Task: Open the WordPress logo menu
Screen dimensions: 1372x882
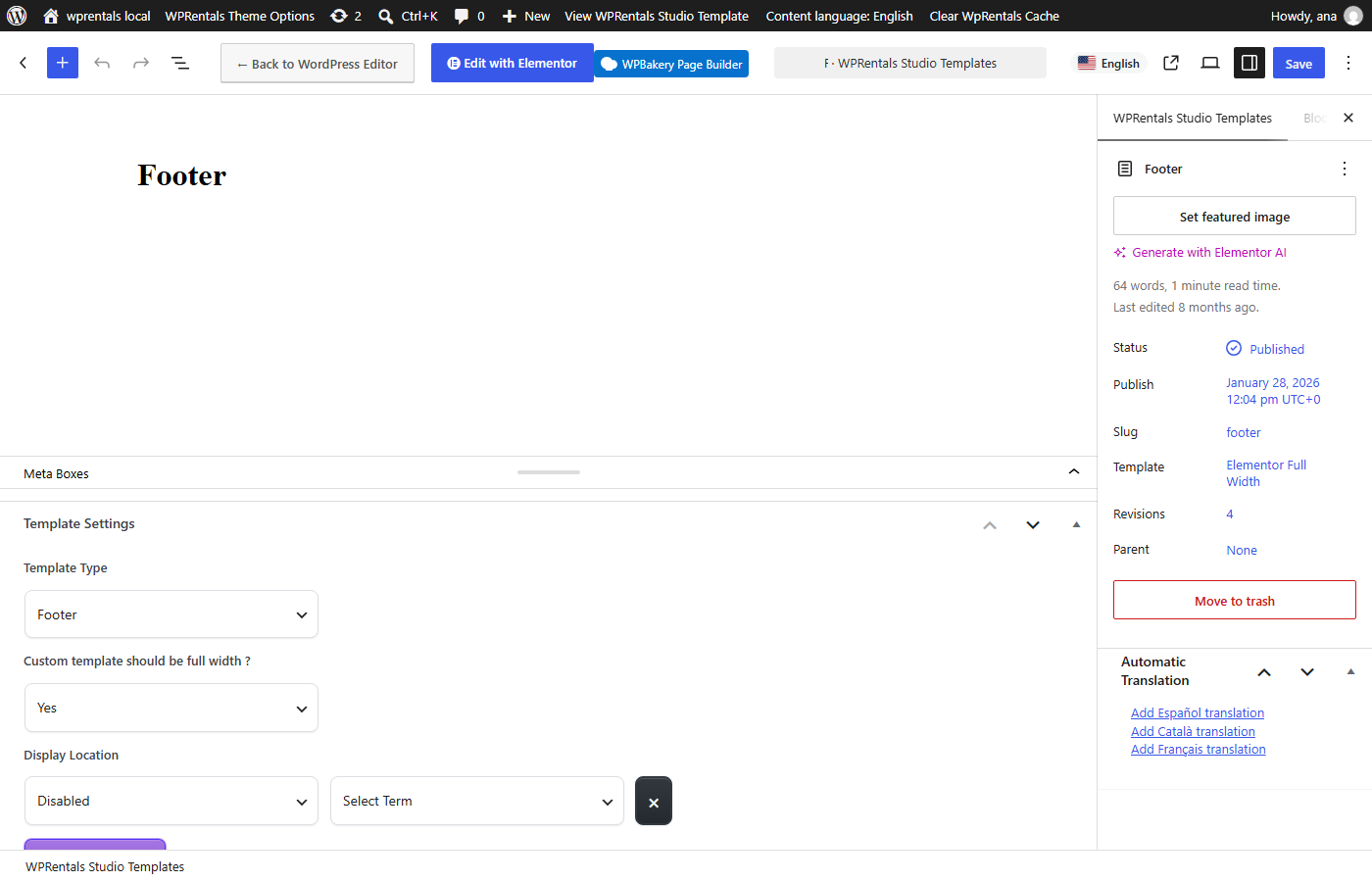Action: [x=17, y=16]
